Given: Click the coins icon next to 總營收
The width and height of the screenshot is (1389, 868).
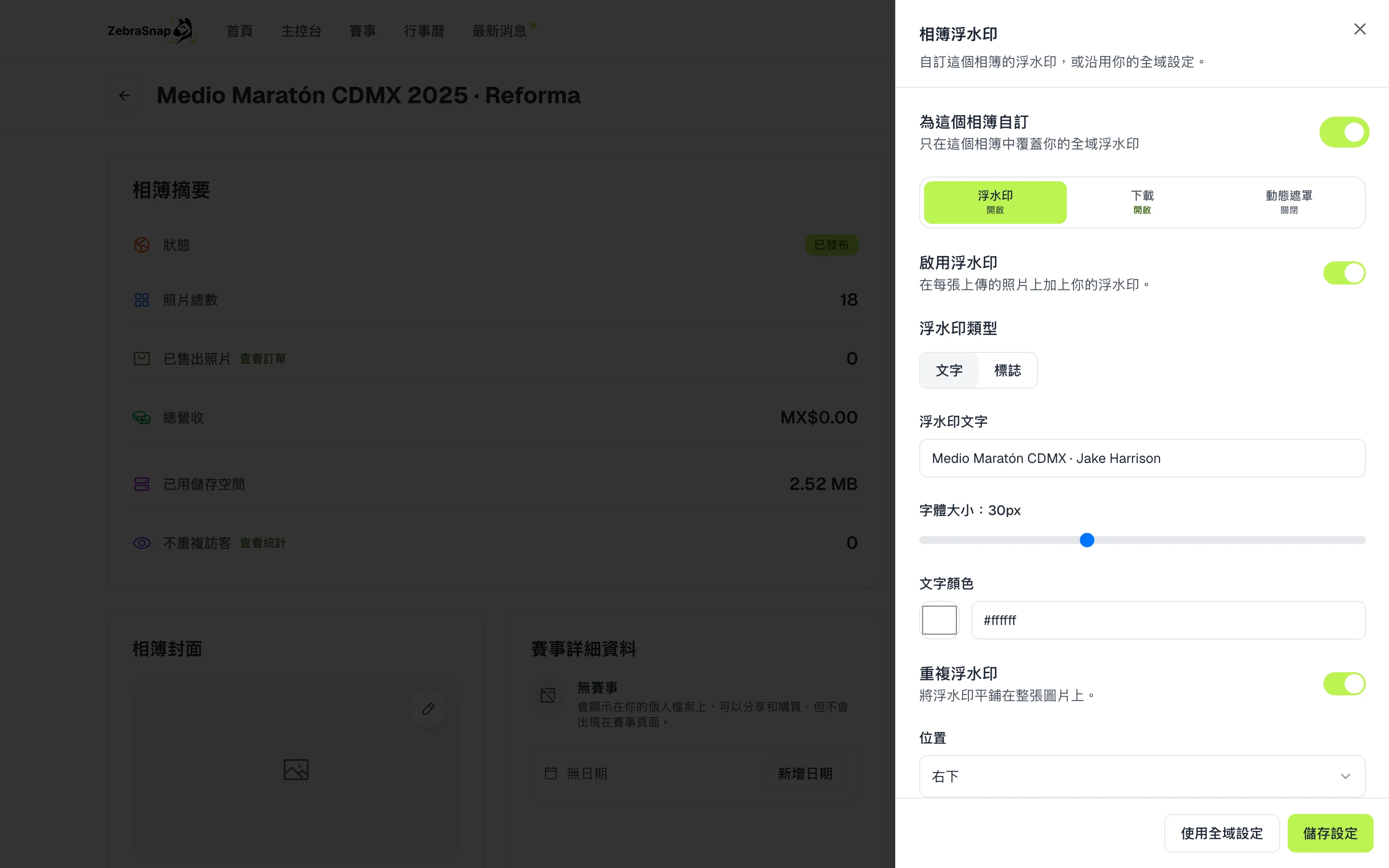Looking at the screenshot, I should pyautogui.click(x=142, y=417).
